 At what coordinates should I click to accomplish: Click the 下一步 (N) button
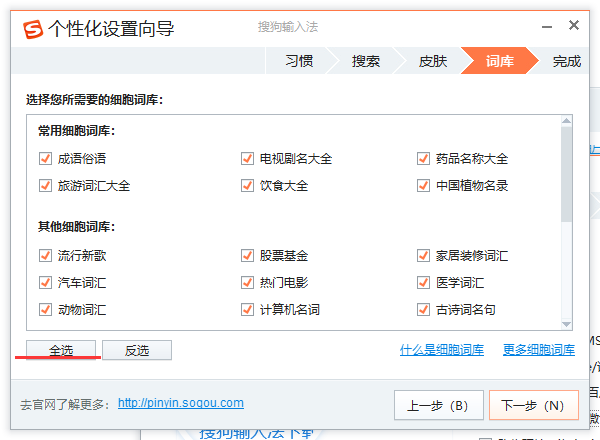click(534, 405)
